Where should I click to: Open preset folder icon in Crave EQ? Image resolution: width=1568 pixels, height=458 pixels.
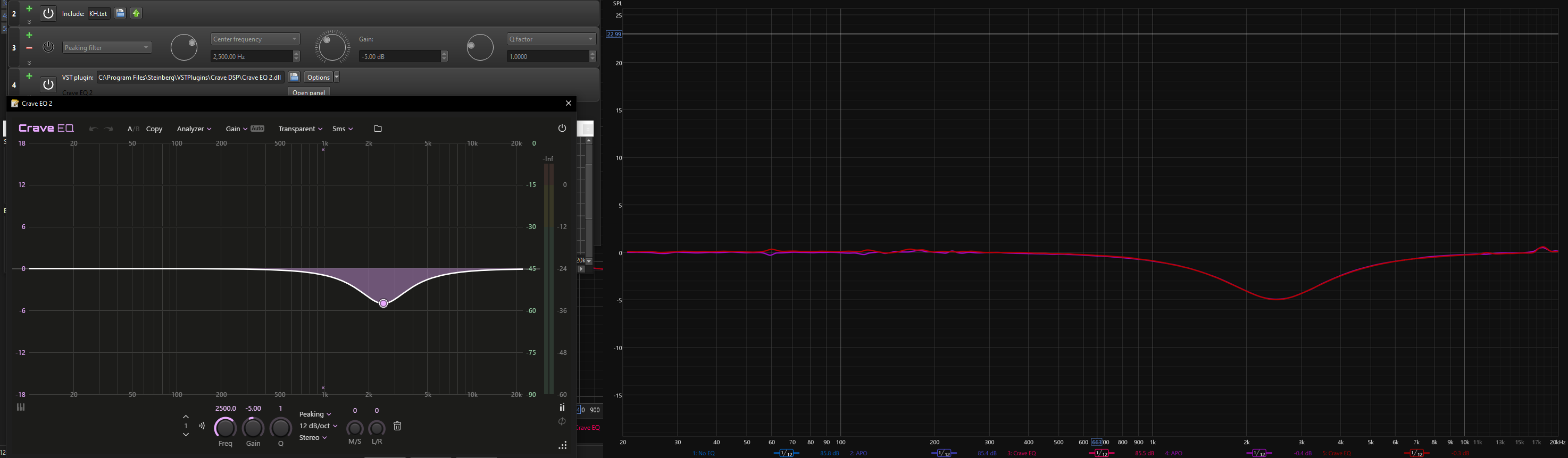coord(378,129)
